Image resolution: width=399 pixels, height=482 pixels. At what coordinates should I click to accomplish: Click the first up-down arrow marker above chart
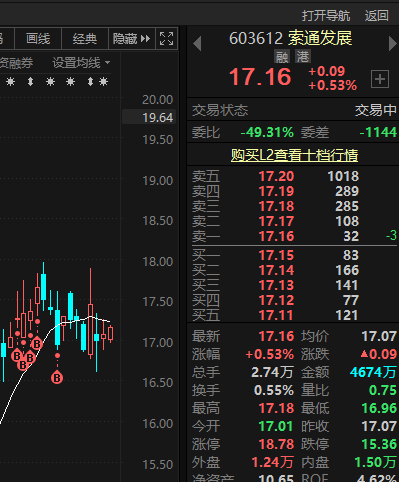pos(30,81)
